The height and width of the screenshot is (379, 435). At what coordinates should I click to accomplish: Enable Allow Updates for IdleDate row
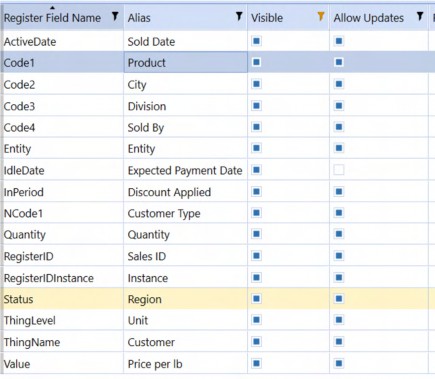point(339,170)
